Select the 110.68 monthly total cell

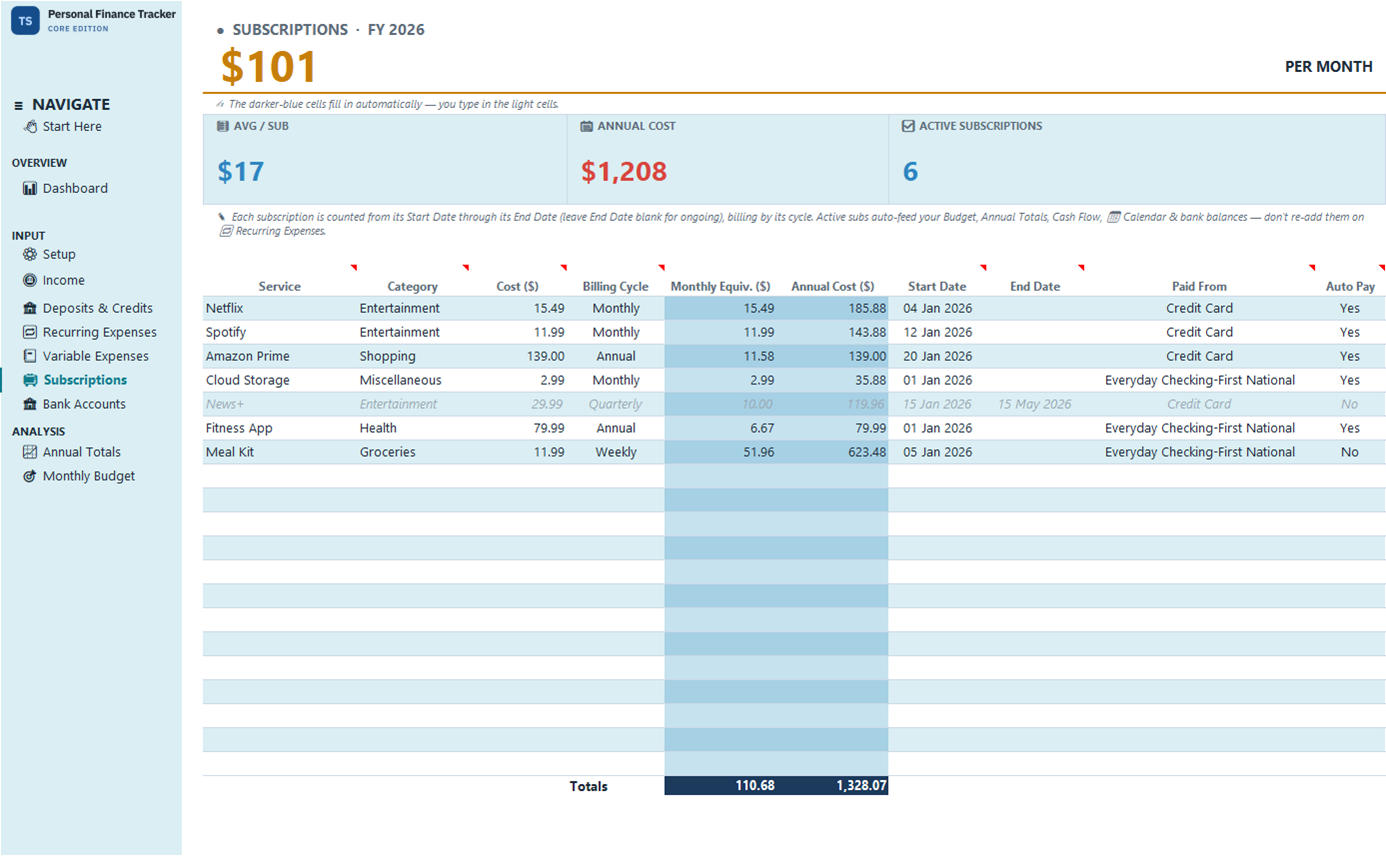(721, 786)
